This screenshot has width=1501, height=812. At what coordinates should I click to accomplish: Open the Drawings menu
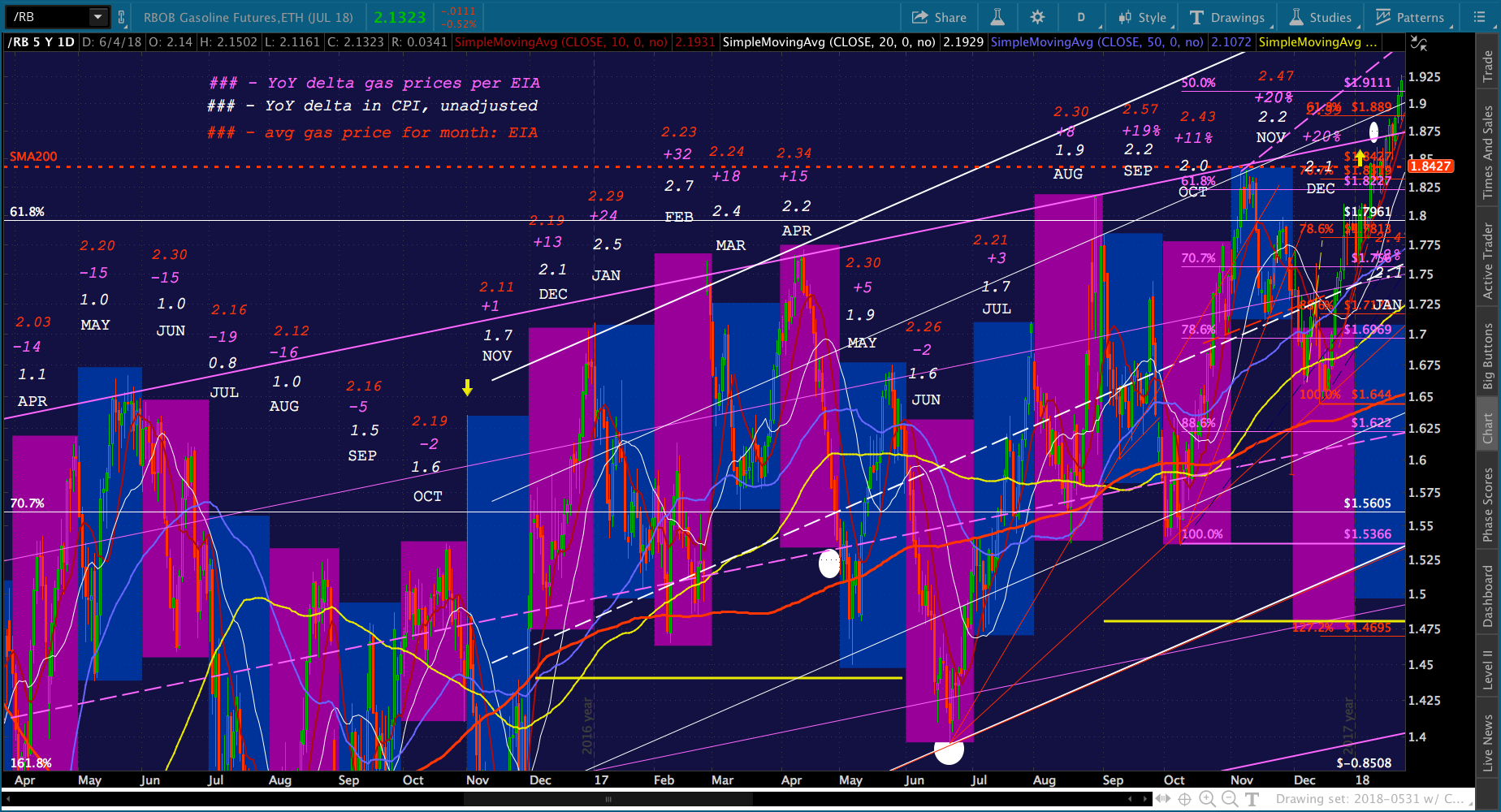tap(1226, 17)
